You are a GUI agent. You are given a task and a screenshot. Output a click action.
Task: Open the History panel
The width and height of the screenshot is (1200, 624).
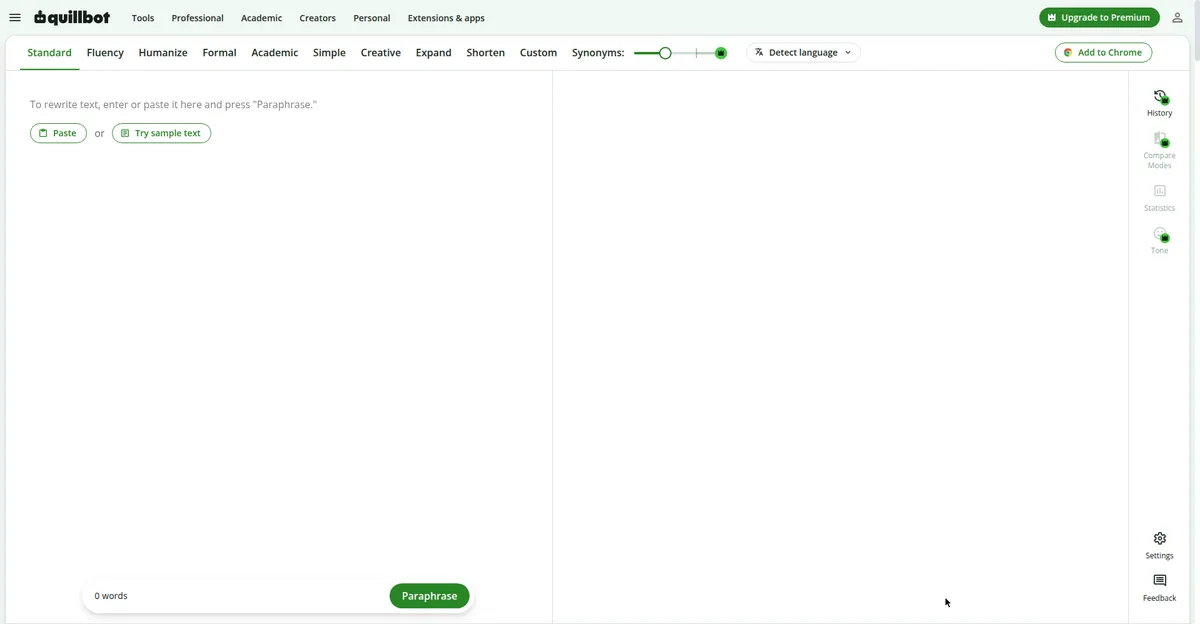pyautogui.click(x=1160, y=103)
